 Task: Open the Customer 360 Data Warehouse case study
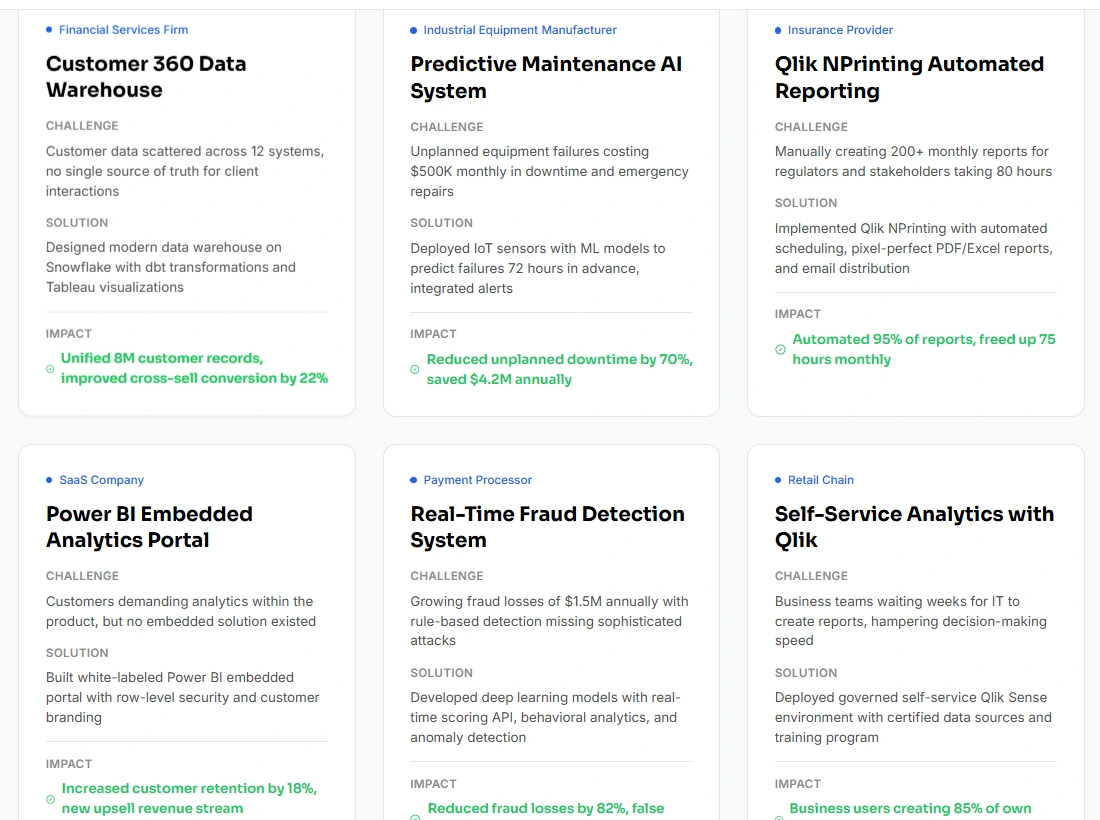click(x=146, y=77)
